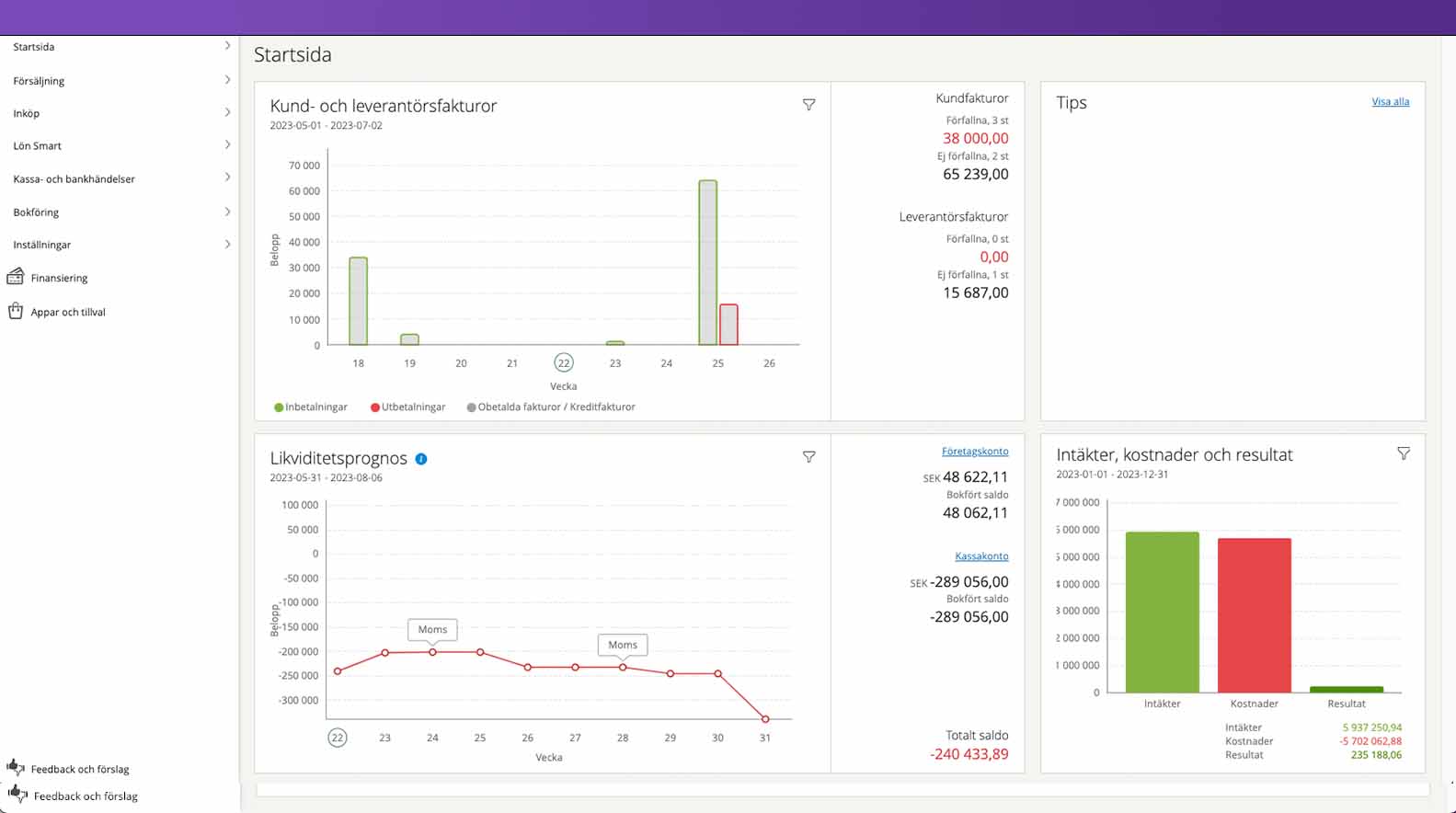The width and height of the screenshot is (1456, 813).
Task: Click the small green Resultat bar
Action: pyautogui.click(x=1347, y=689)
